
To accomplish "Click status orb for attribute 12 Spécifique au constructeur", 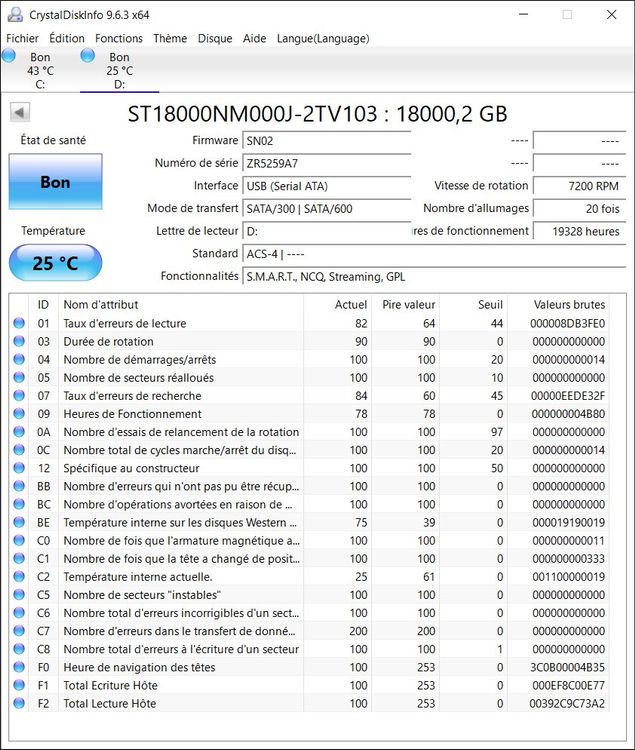I will click(19, 468).
